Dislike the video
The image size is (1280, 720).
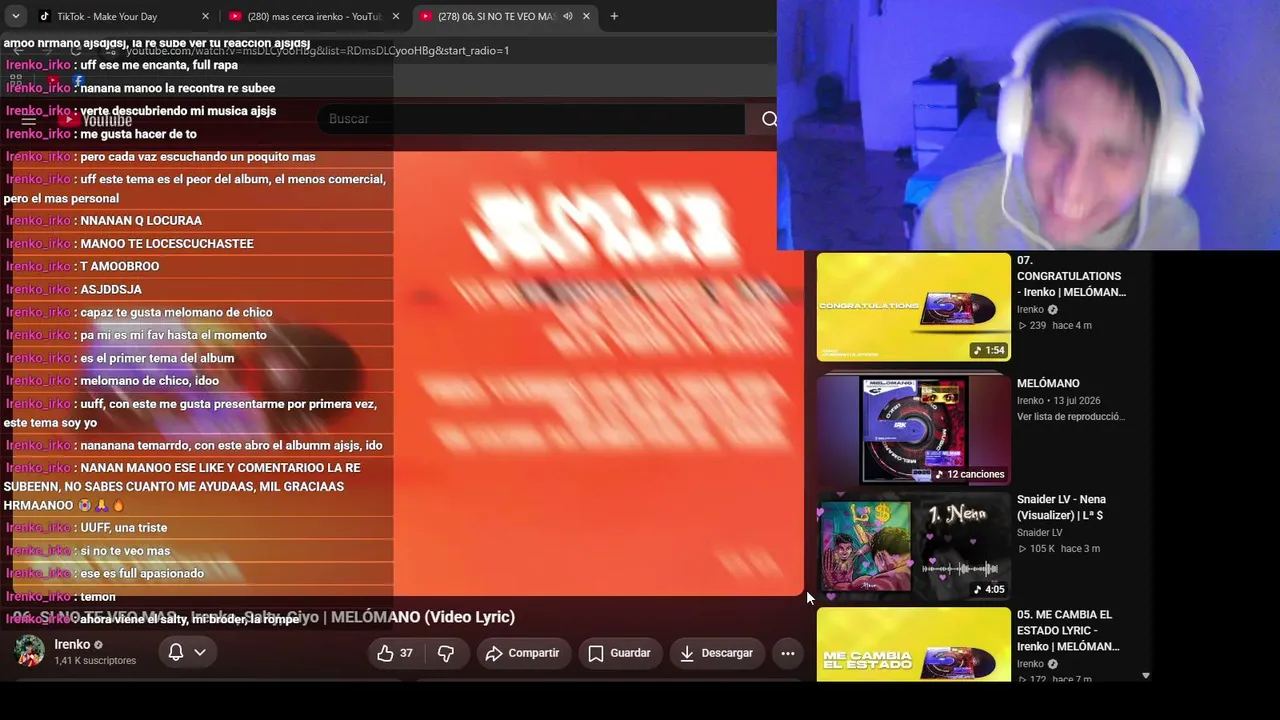click(x=446, y=653)
